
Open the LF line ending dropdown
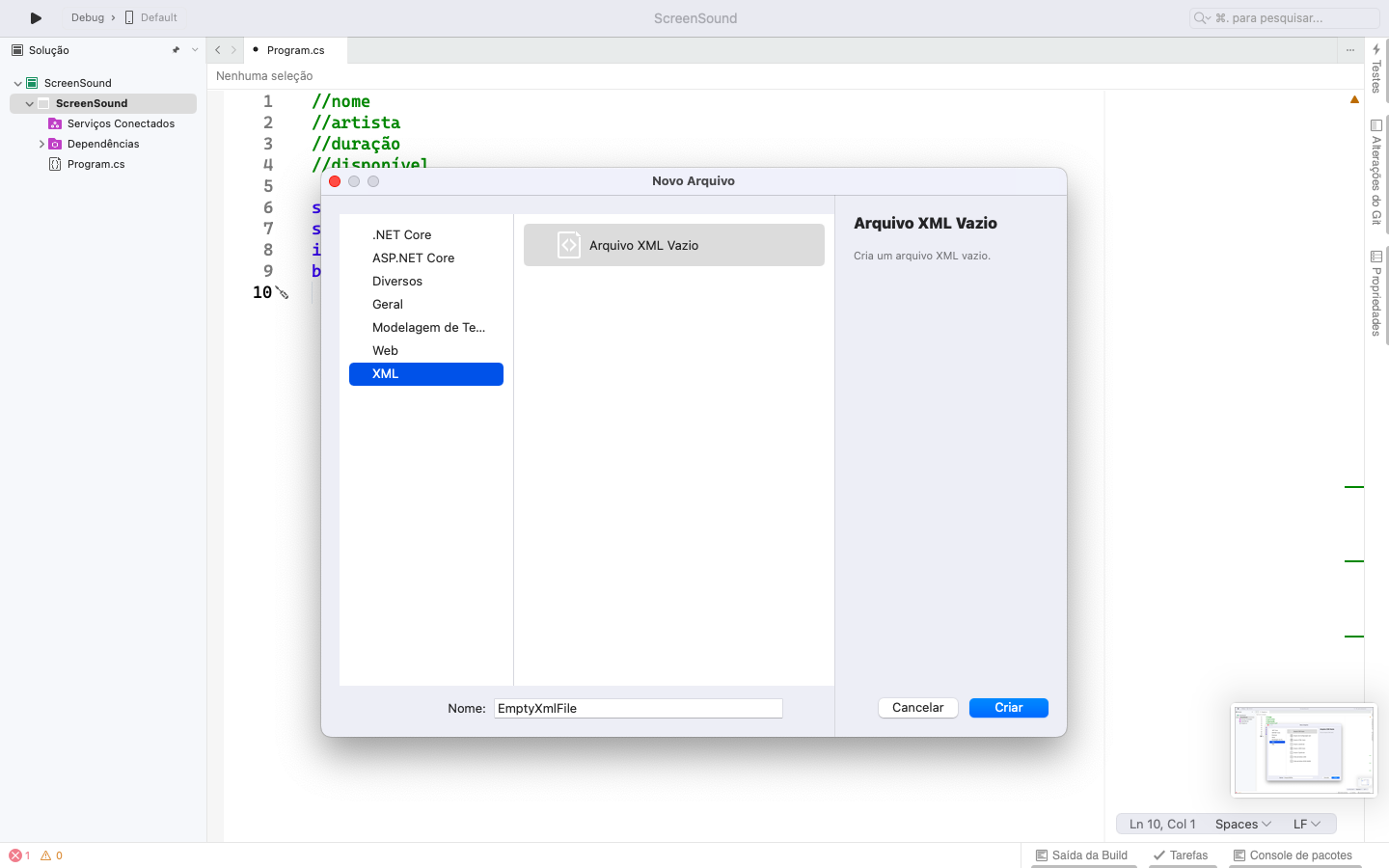point(1307,824)
